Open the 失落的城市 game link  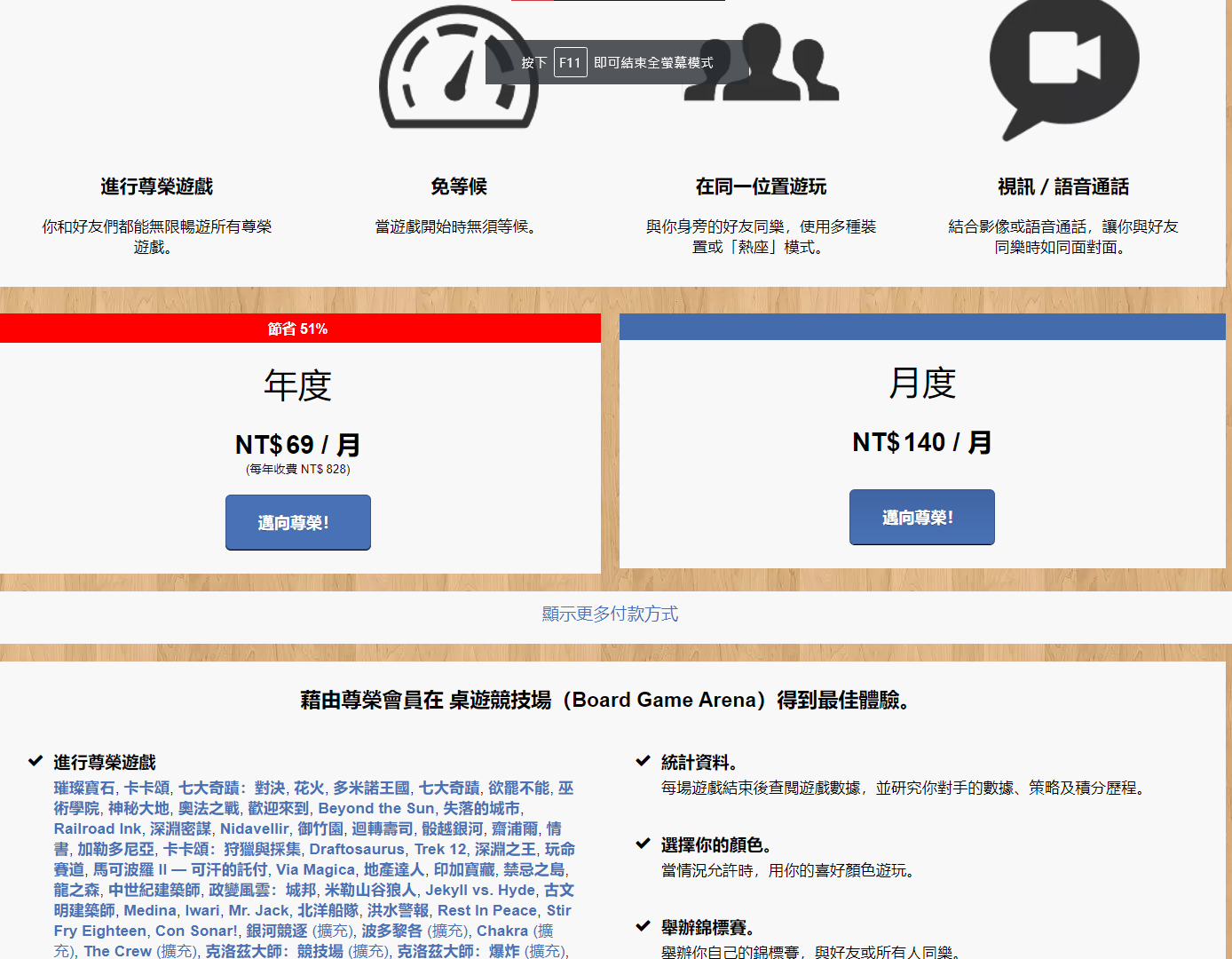point(481,808)
